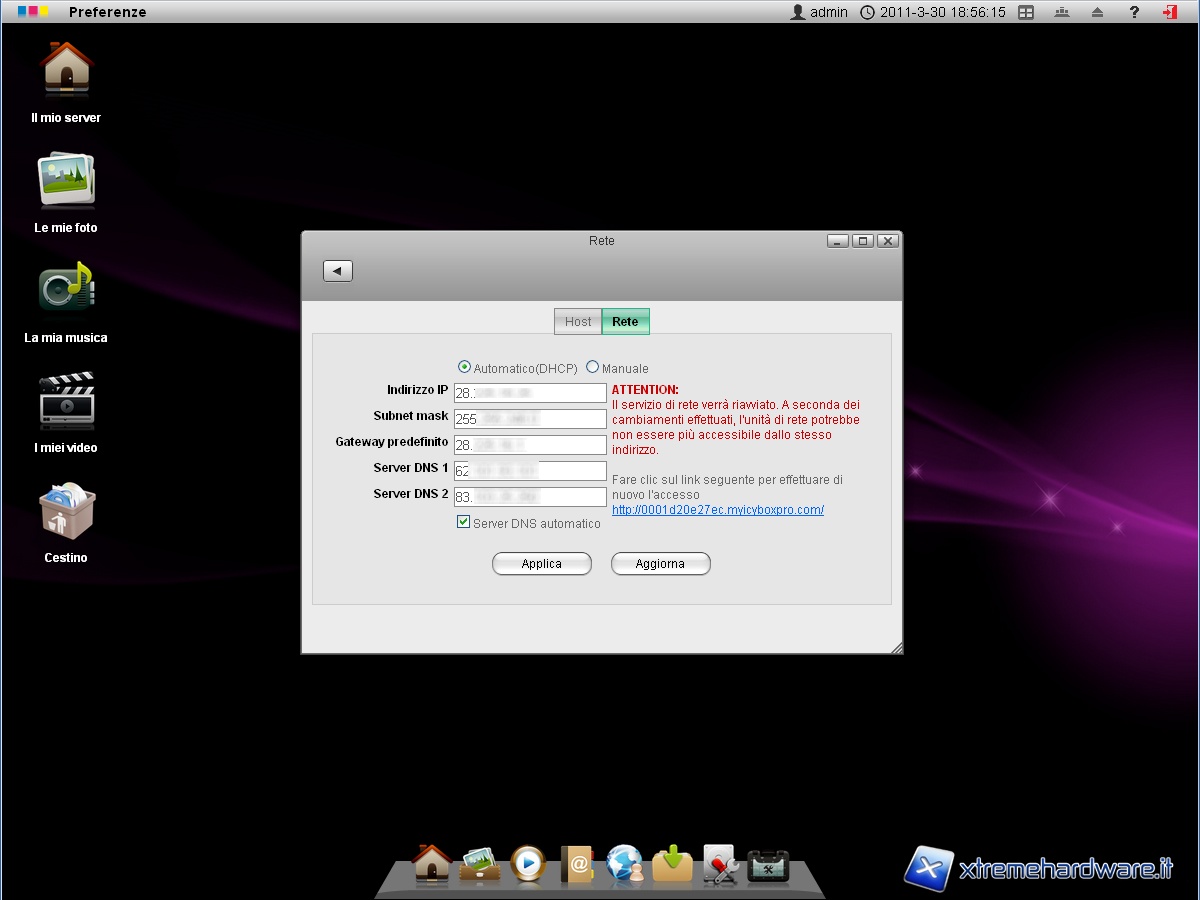1200x900 pixels.
Task: Click the eject icon in the top bar
Action: (x=1097, y=12)
